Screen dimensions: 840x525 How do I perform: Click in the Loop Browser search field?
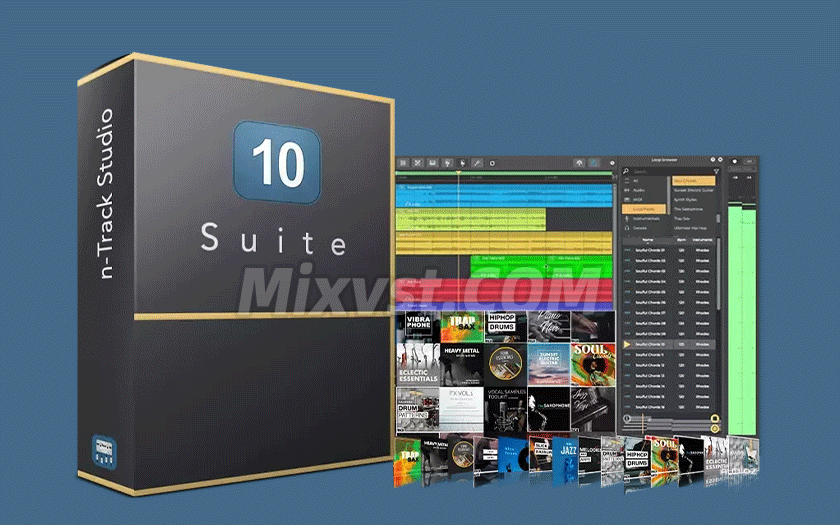[665, 171]
